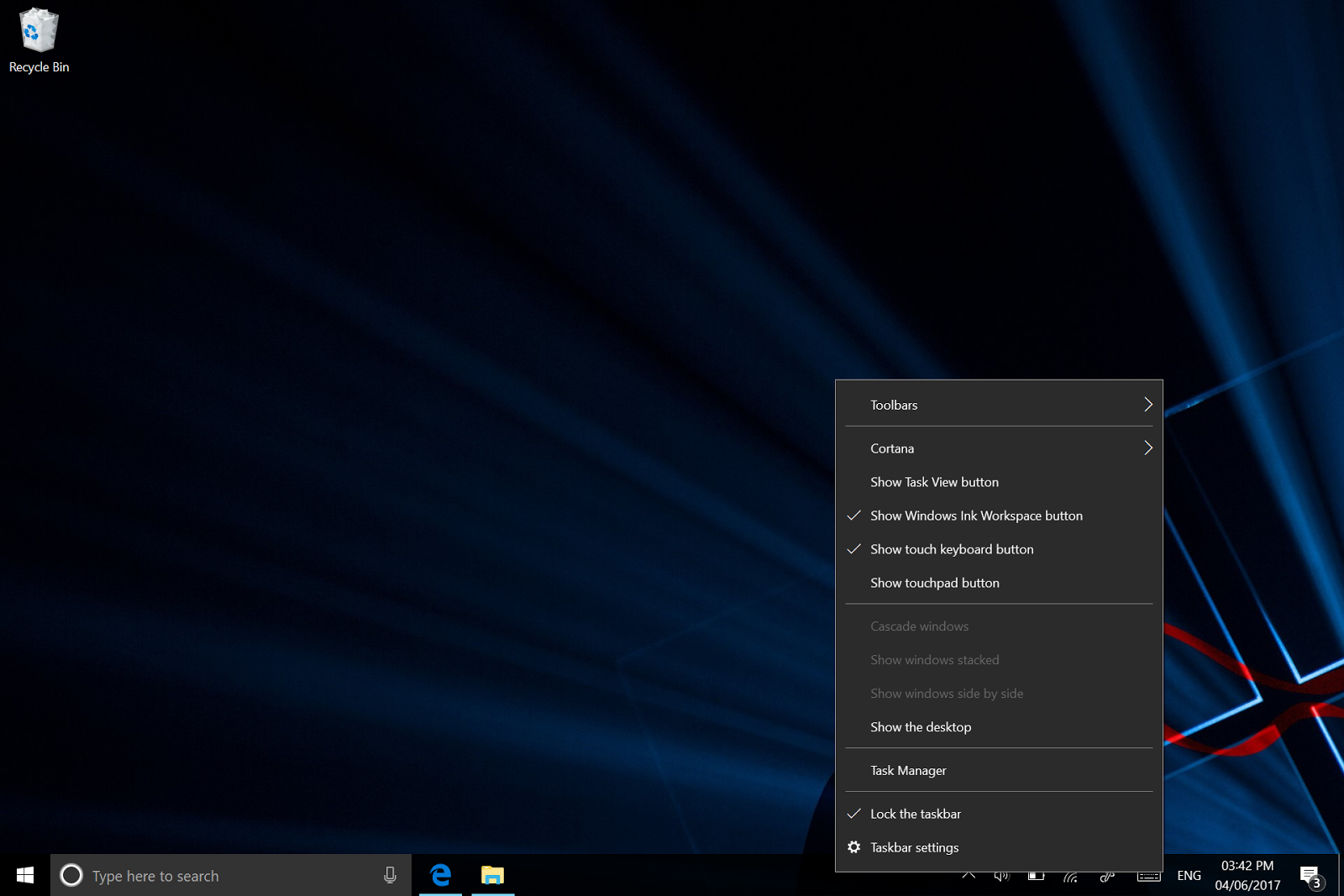
Task: Click Show the desktop option
Action: pos(921,727)
